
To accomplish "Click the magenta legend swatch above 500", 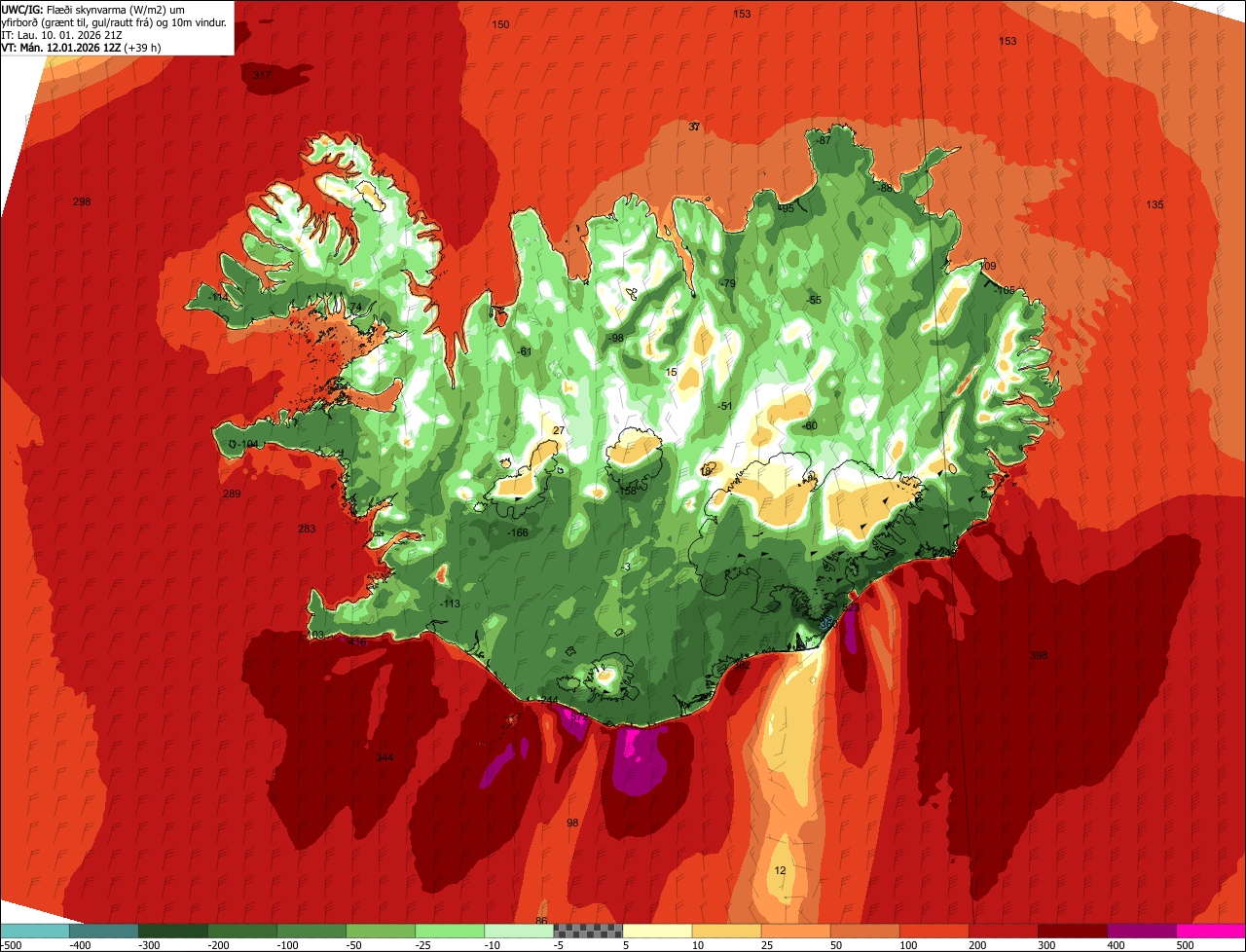I will (1212, 930).
